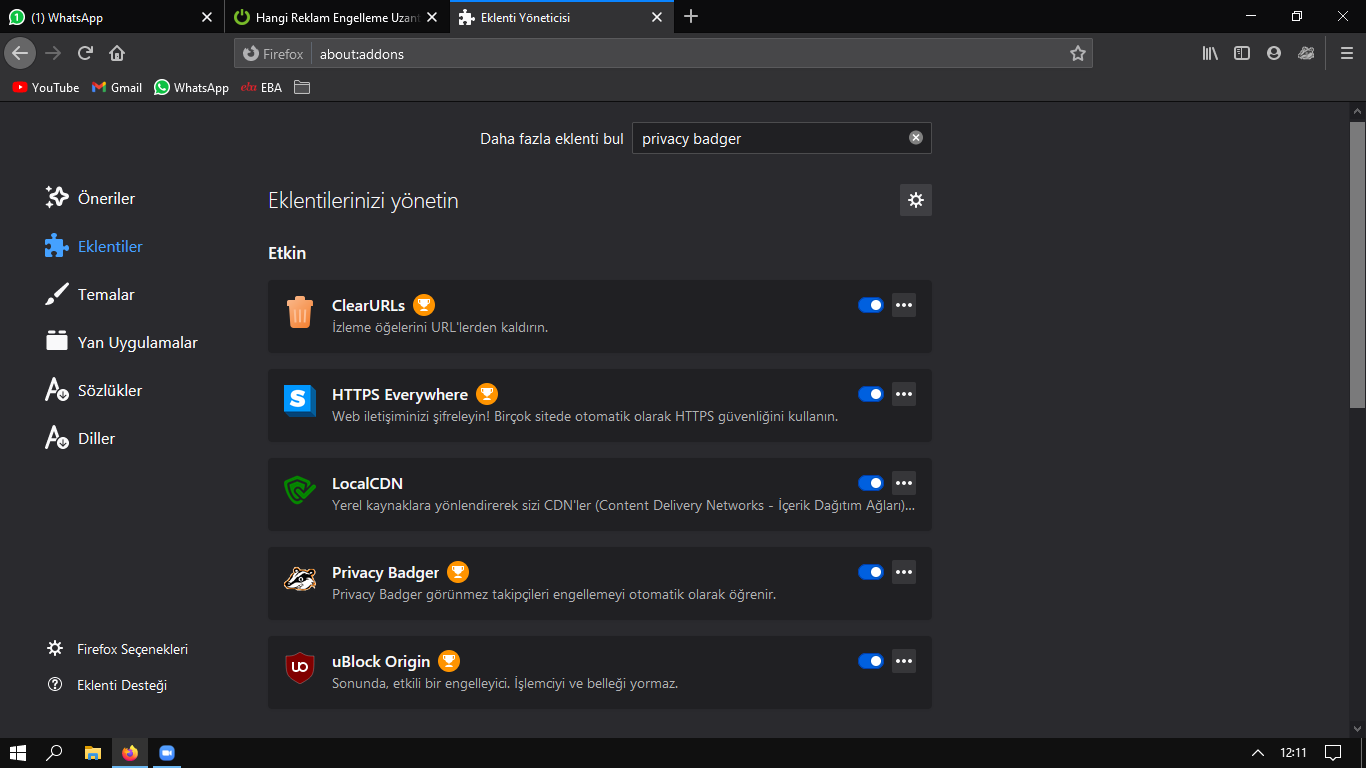
Task: Show the sidebars panel icon
Action: (1242, 53)
